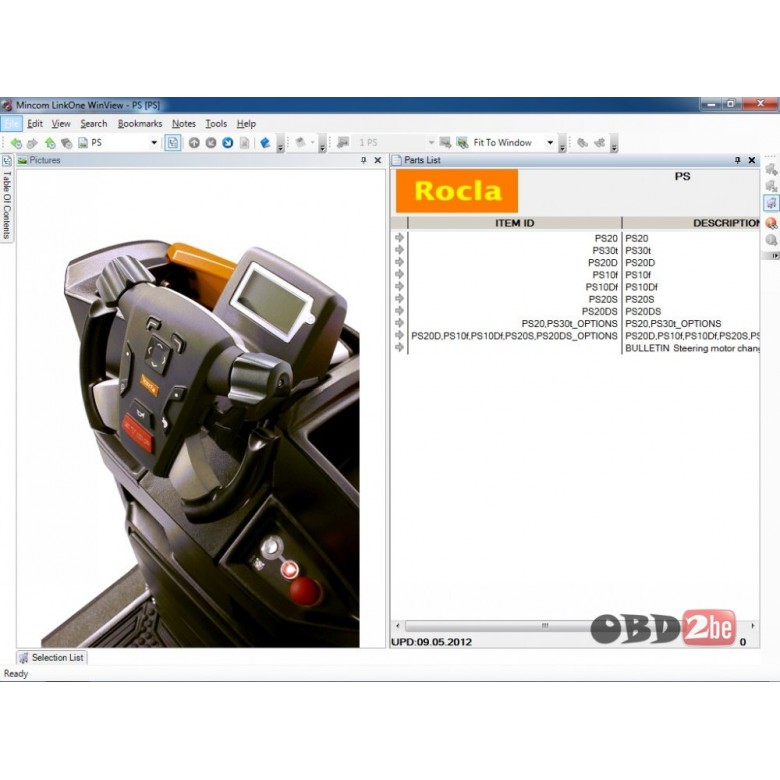Click the blue book icon in the toolbar

[265, 143]
